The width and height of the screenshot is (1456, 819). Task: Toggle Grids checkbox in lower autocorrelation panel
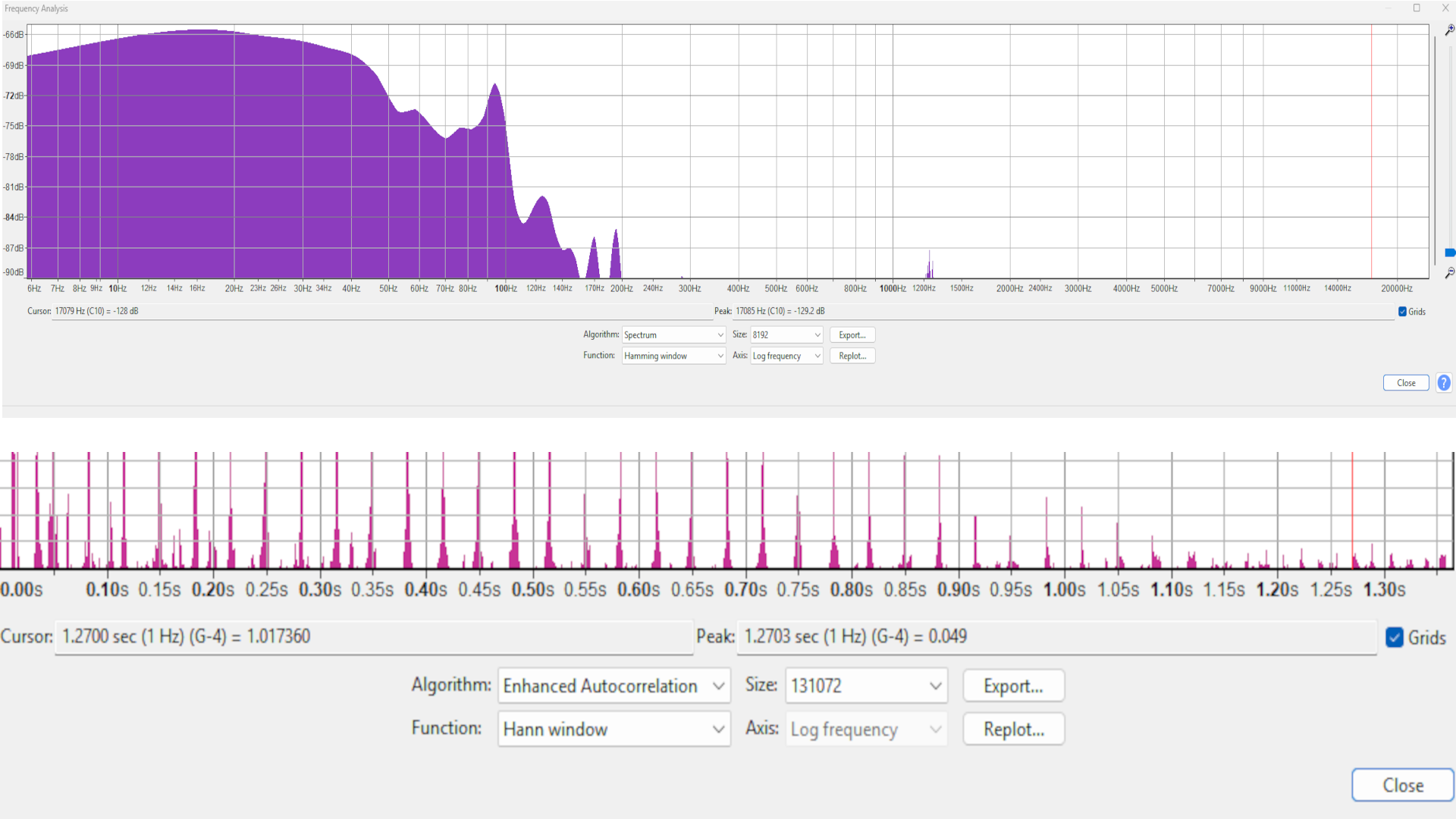point(1395,638)
